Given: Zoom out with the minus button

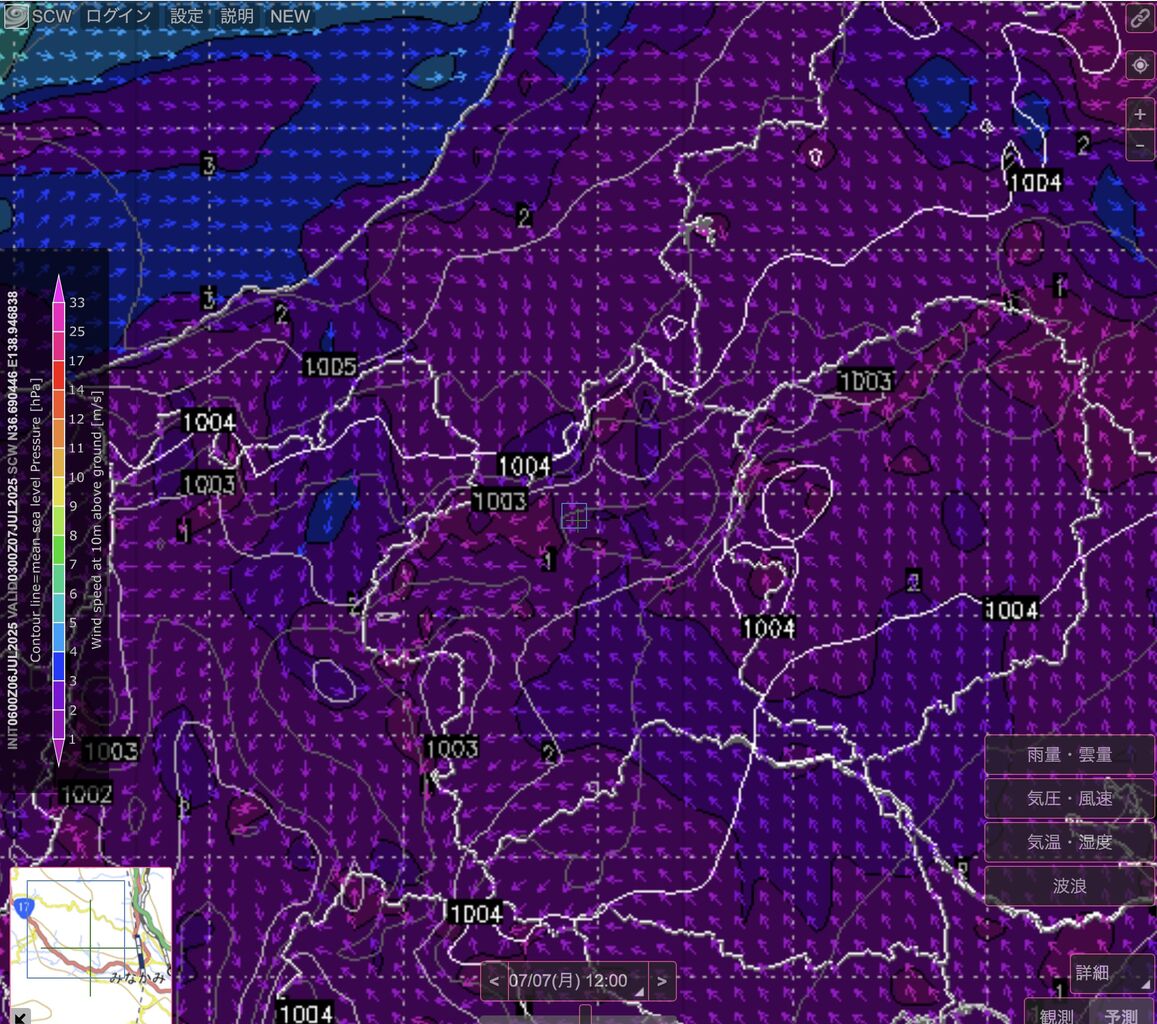Looking at the screenshot, I should pos(1140,145).
